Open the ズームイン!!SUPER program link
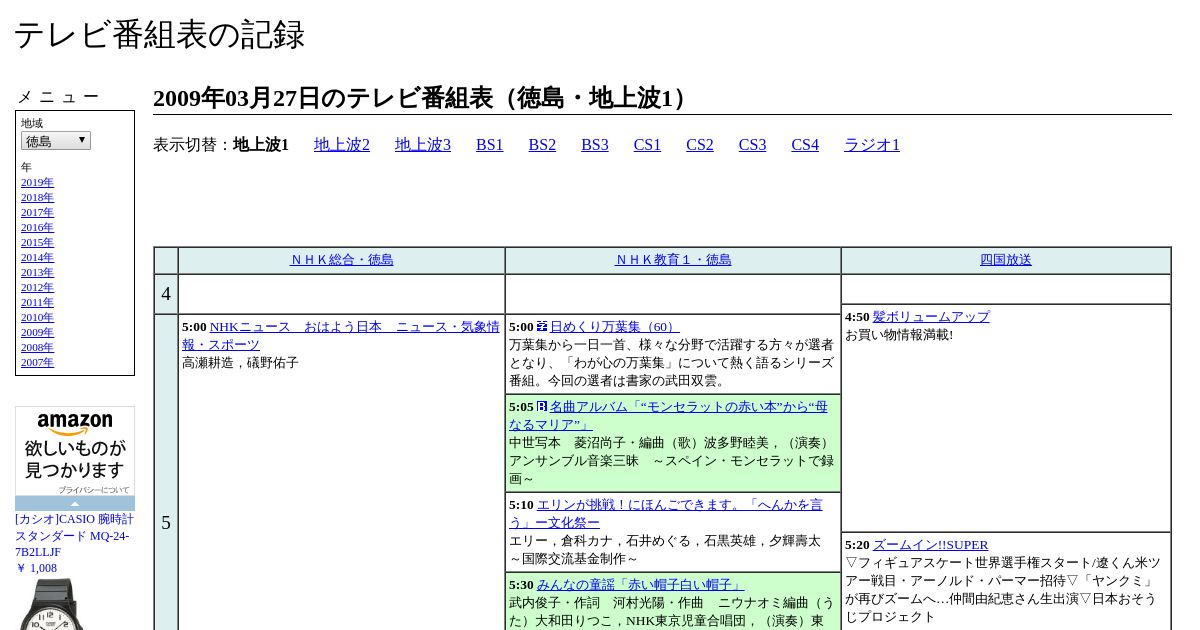Screen dimensions: 1200x630 pyautogui.click(x=930, y=545)
